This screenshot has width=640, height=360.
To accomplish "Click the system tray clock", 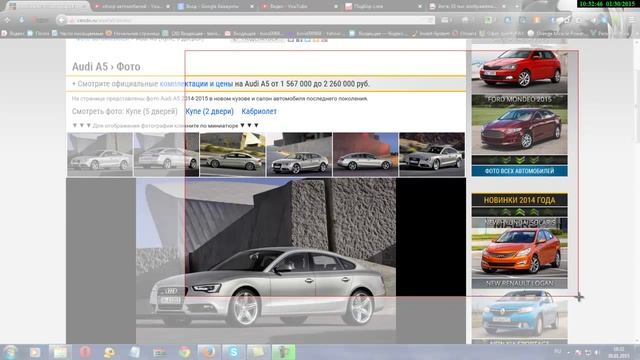I will (619, 352).
